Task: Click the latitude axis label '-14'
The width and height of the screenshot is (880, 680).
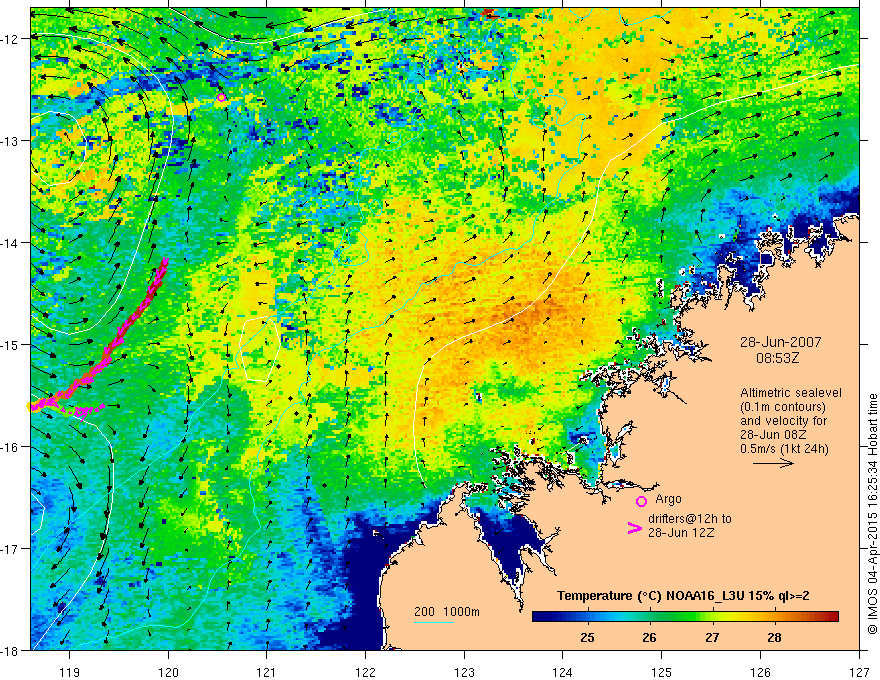Action: click(x=11, y=243)
